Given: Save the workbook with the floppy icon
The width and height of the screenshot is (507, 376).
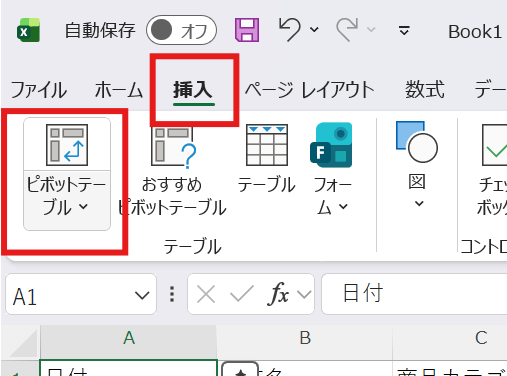Looking at the screenshot, I should coord(247,30).
